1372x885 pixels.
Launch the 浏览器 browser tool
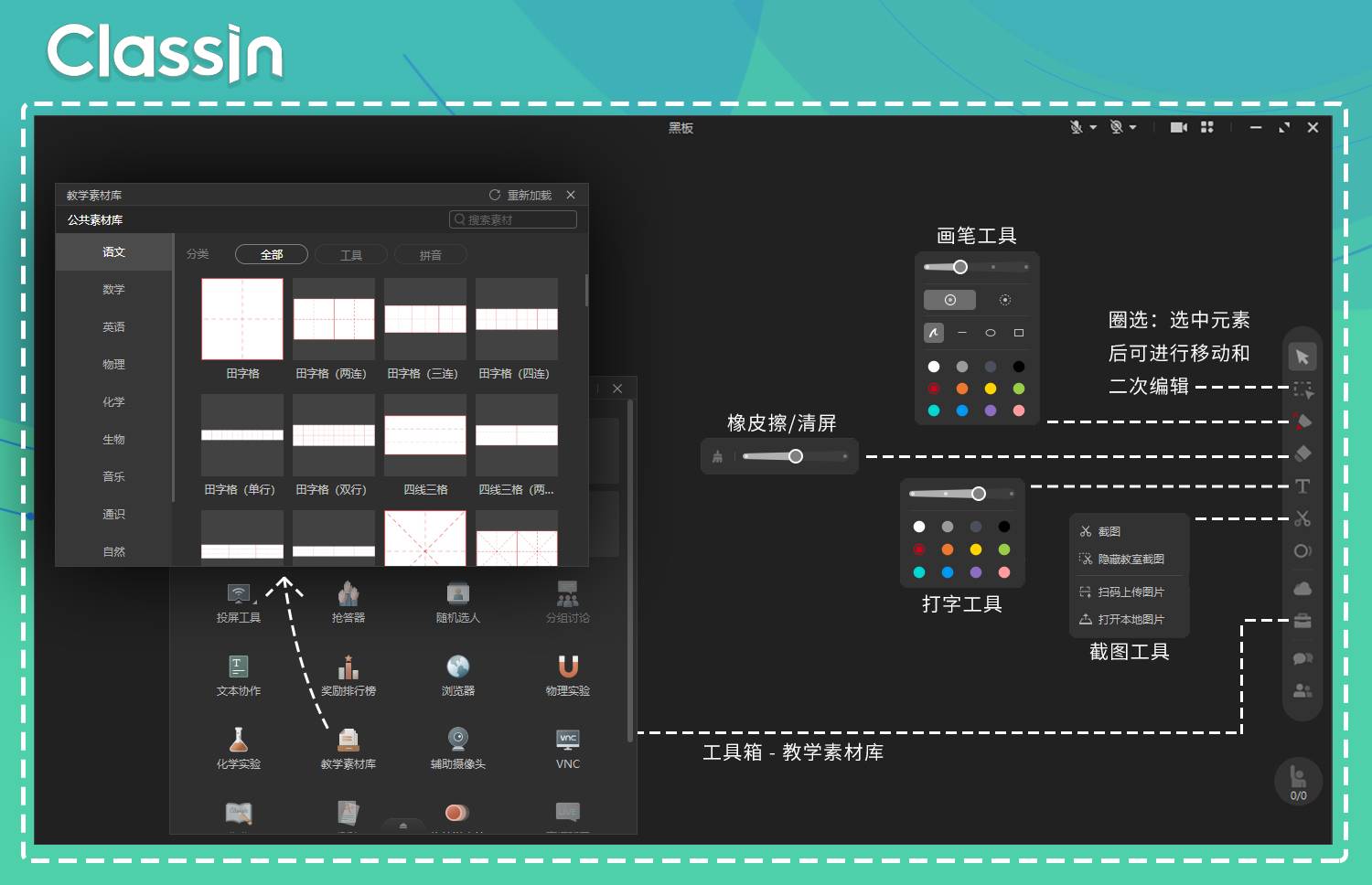point(458,676)
